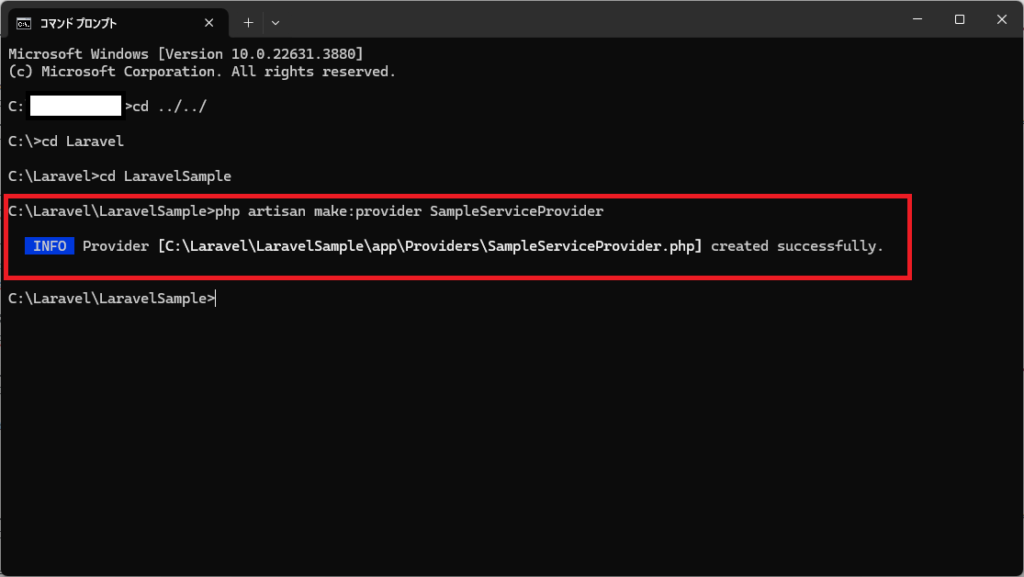Click the 'cd ../../' command text
1024x577 pixels.
(x=170, y=106)
